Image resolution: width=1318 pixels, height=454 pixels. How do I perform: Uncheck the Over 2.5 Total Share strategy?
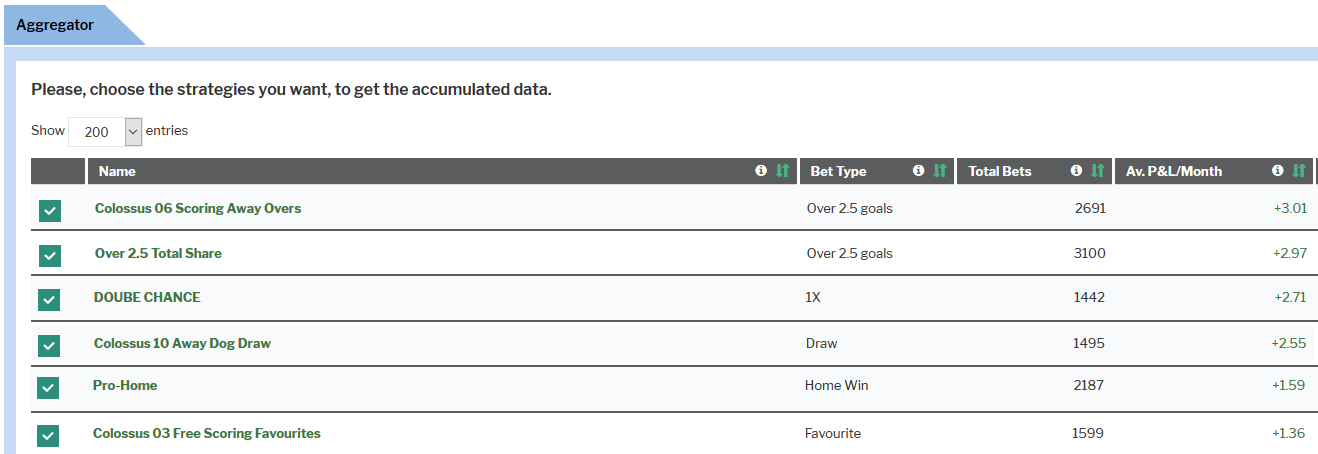[50, 256]
